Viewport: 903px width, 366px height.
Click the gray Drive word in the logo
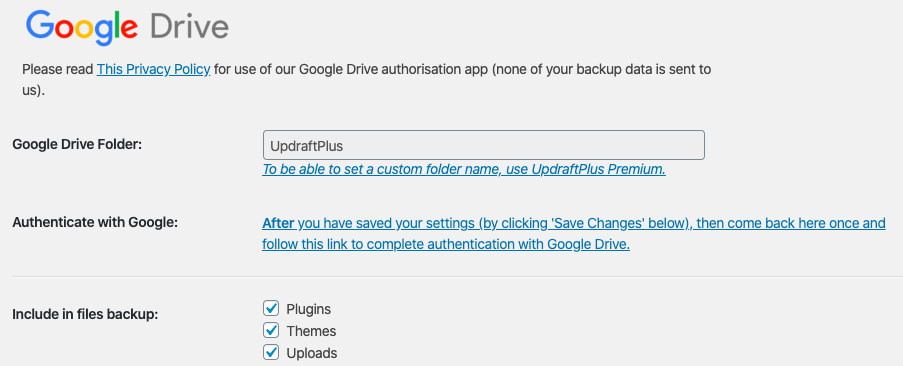[189, 26]
